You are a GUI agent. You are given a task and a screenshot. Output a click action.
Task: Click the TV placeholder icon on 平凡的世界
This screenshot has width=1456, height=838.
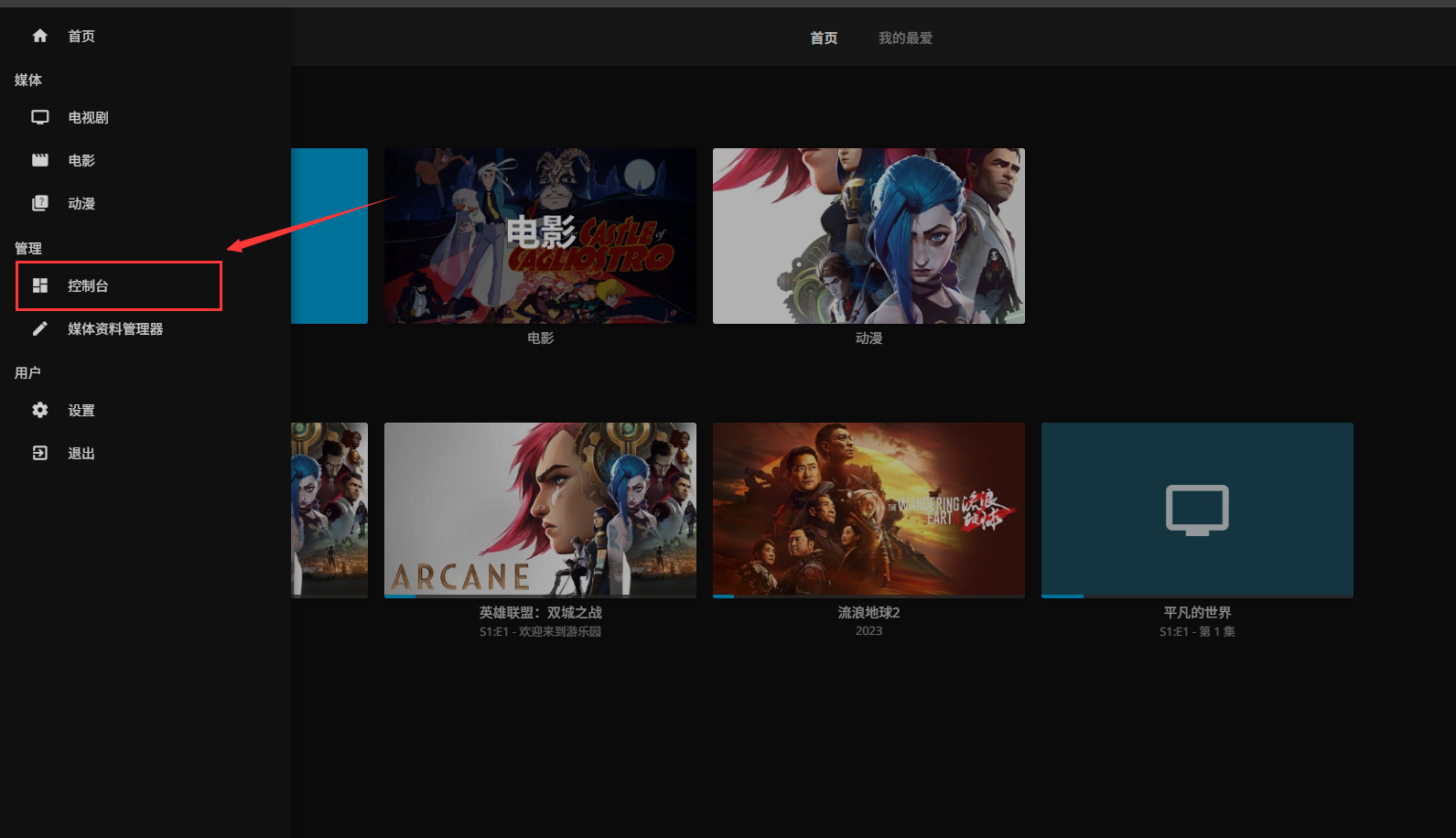1197,510
